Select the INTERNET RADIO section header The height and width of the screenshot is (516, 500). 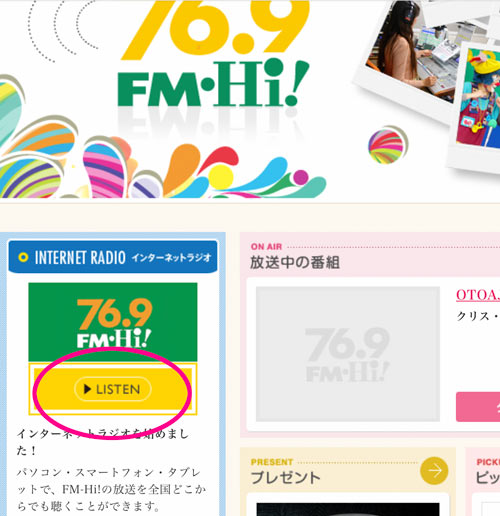click(113, 257)
